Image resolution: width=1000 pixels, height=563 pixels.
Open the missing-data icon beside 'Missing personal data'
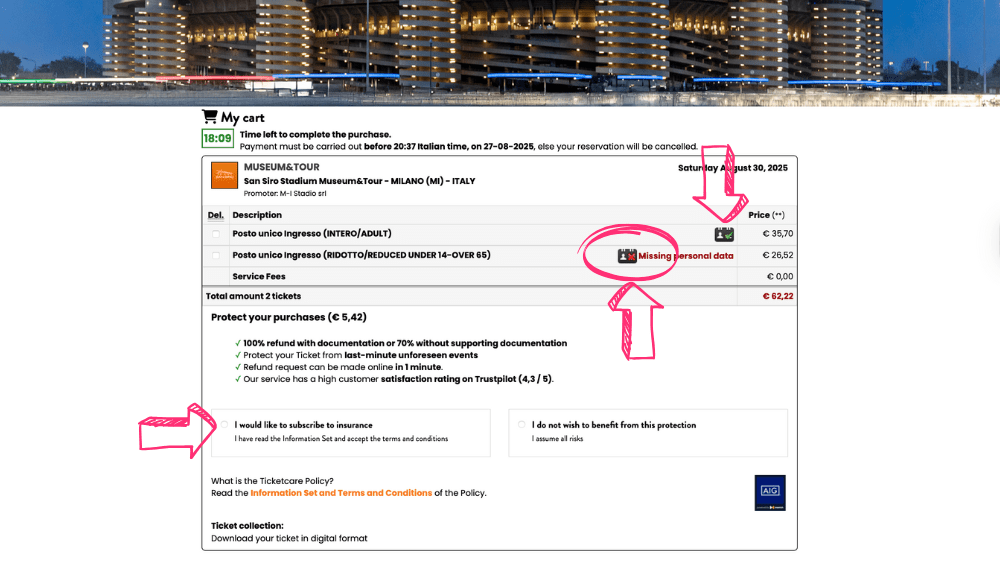(627, 256)
